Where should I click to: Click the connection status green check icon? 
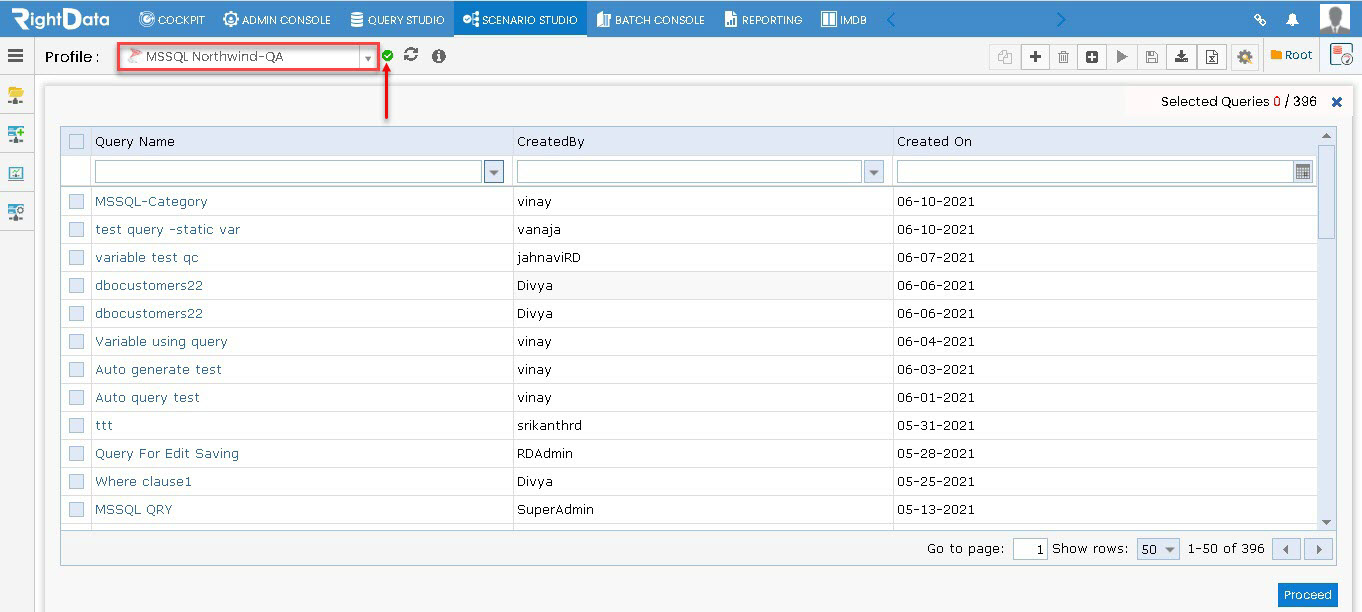(388, 56)
